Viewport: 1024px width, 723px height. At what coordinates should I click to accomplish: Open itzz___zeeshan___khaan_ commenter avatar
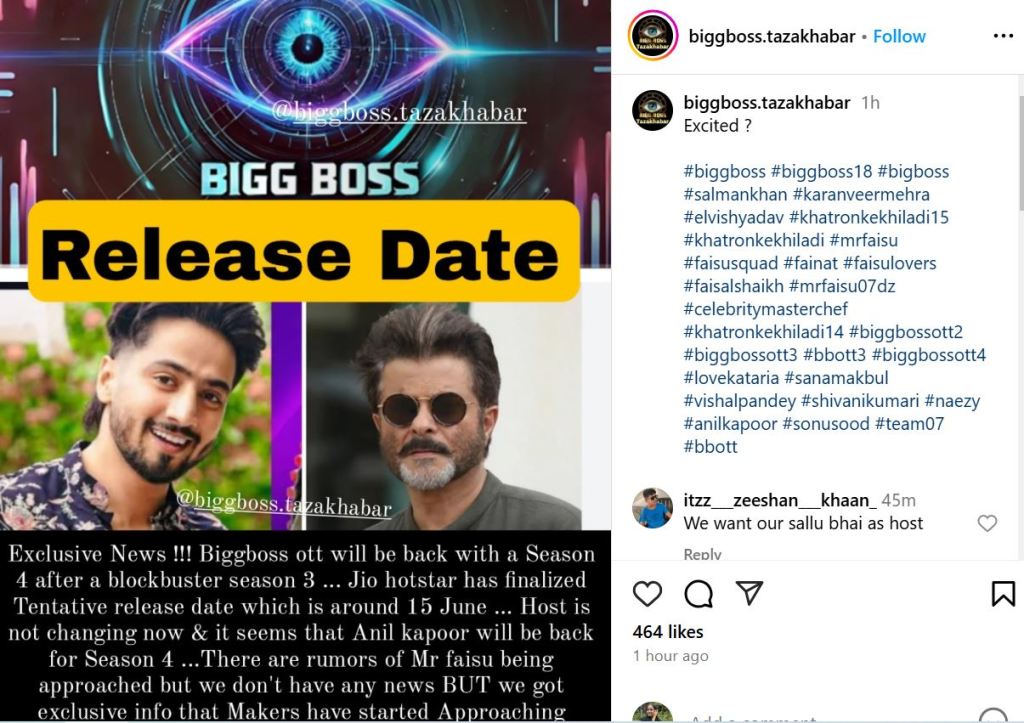click(x=652, y=507)
